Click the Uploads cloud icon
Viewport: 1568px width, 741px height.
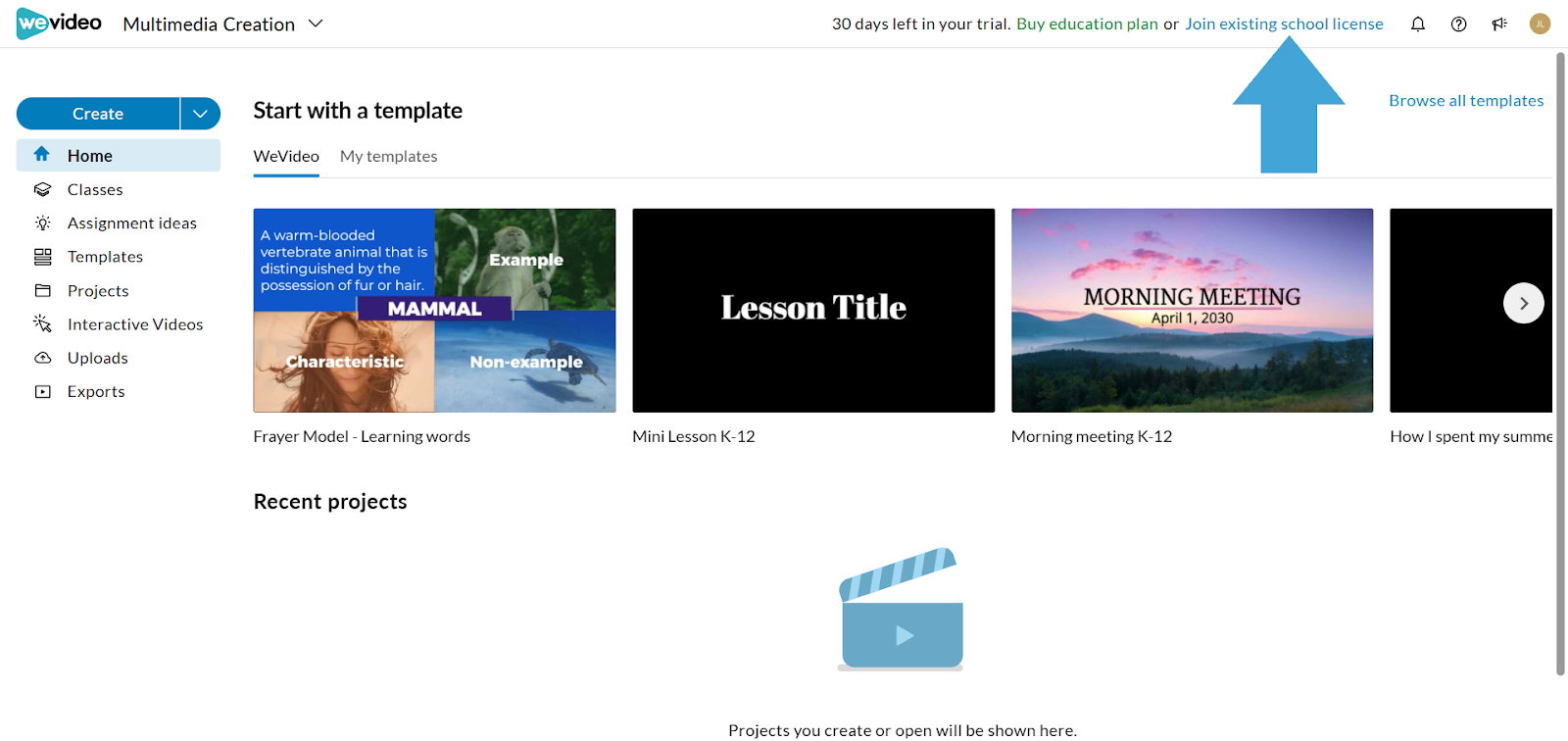tap(42, 358)
